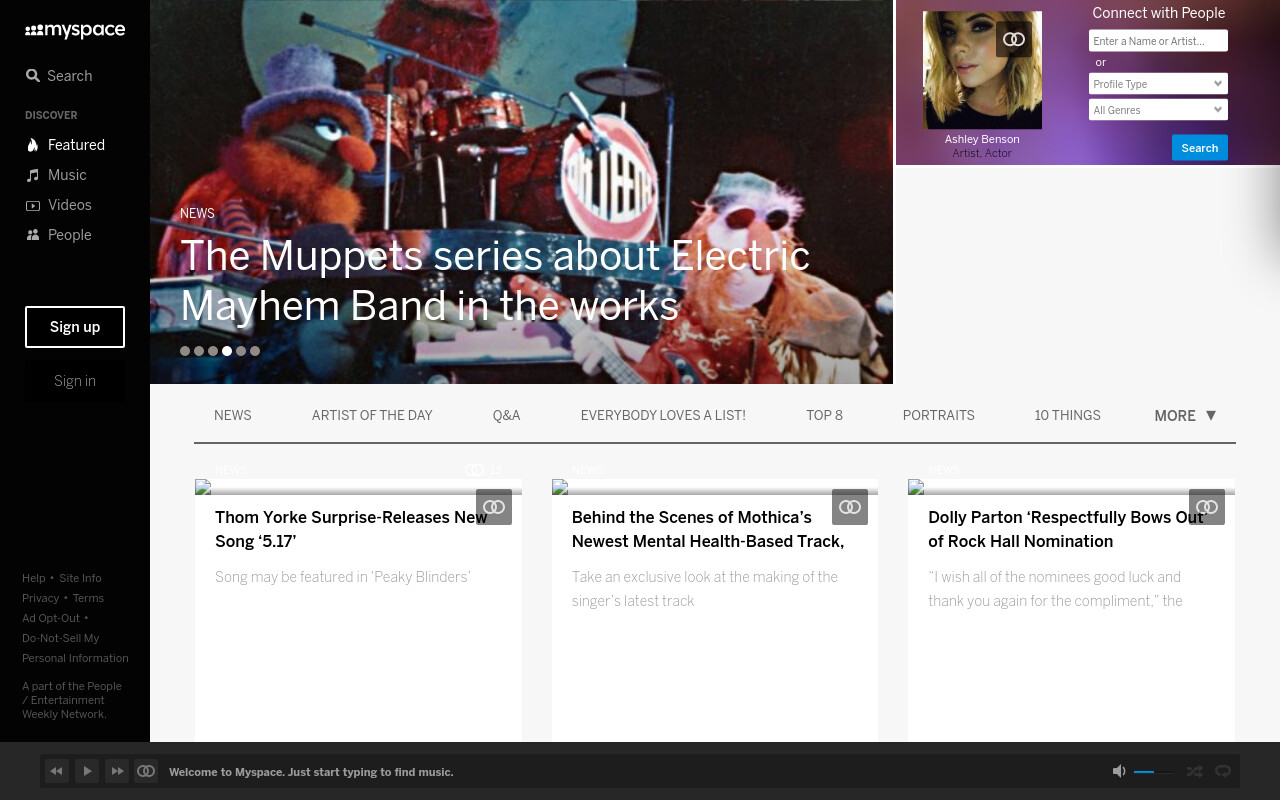The image size is (1280, 800).
Task: Click the NEWS label above Muppets headline
Action: 197,213
